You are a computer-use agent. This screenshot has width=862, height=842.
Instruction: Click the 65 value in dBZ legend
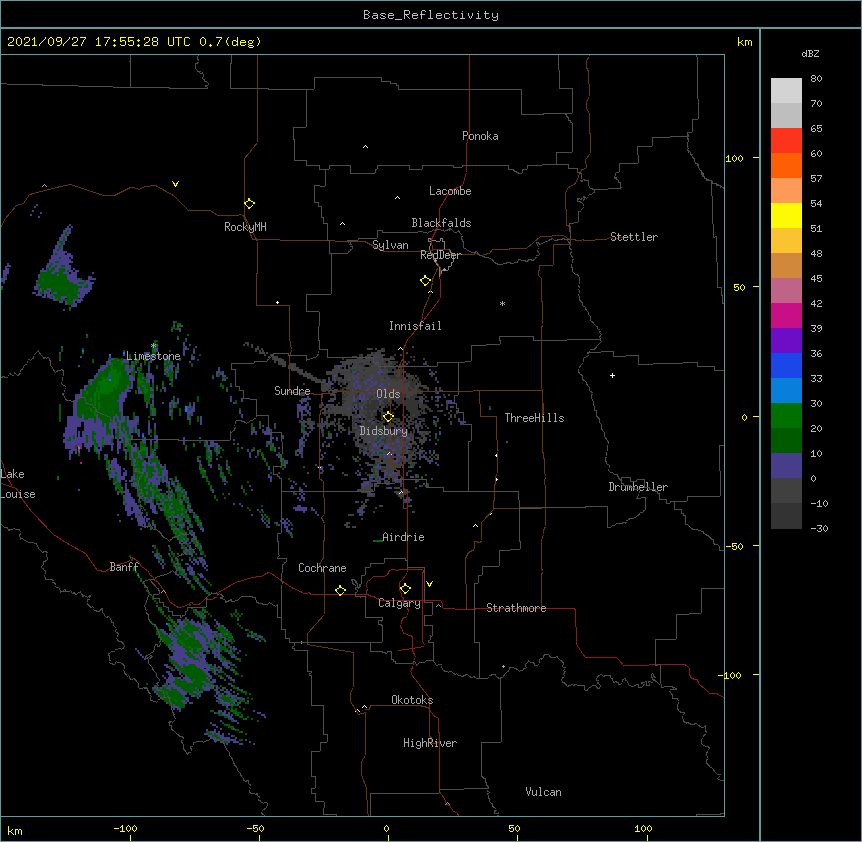[x=816, y=129]
